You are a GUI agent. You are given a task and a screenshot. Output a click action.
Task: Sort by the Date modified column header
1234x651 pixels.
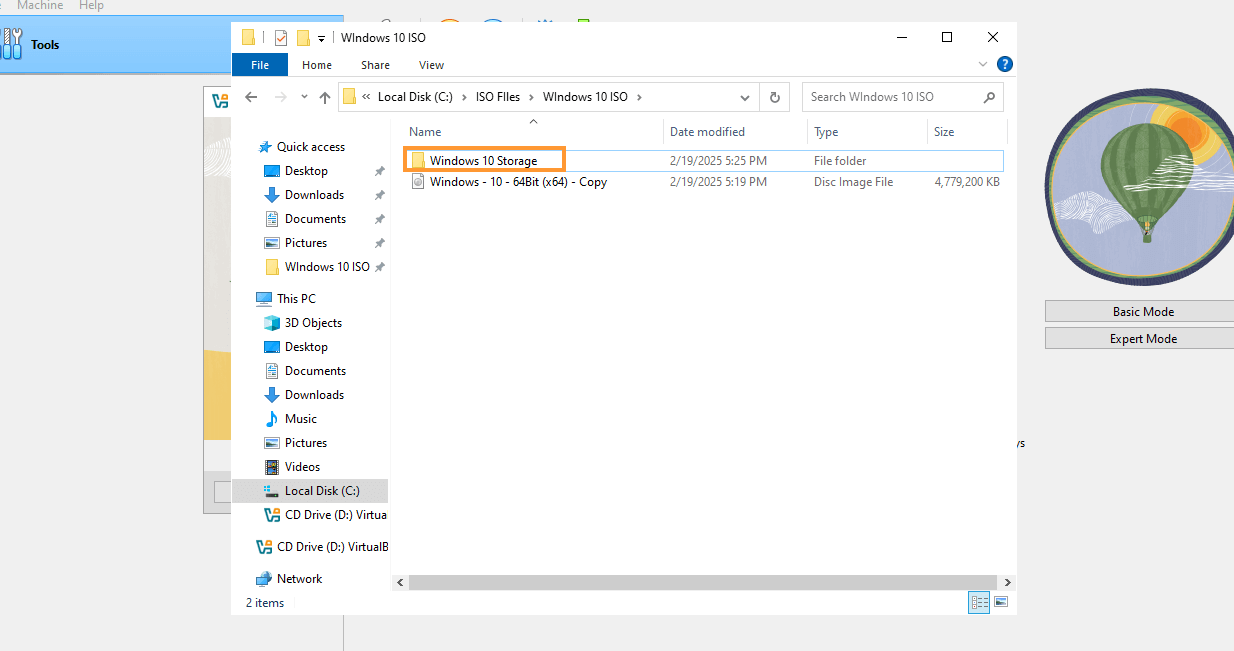[x=707, y=132]
